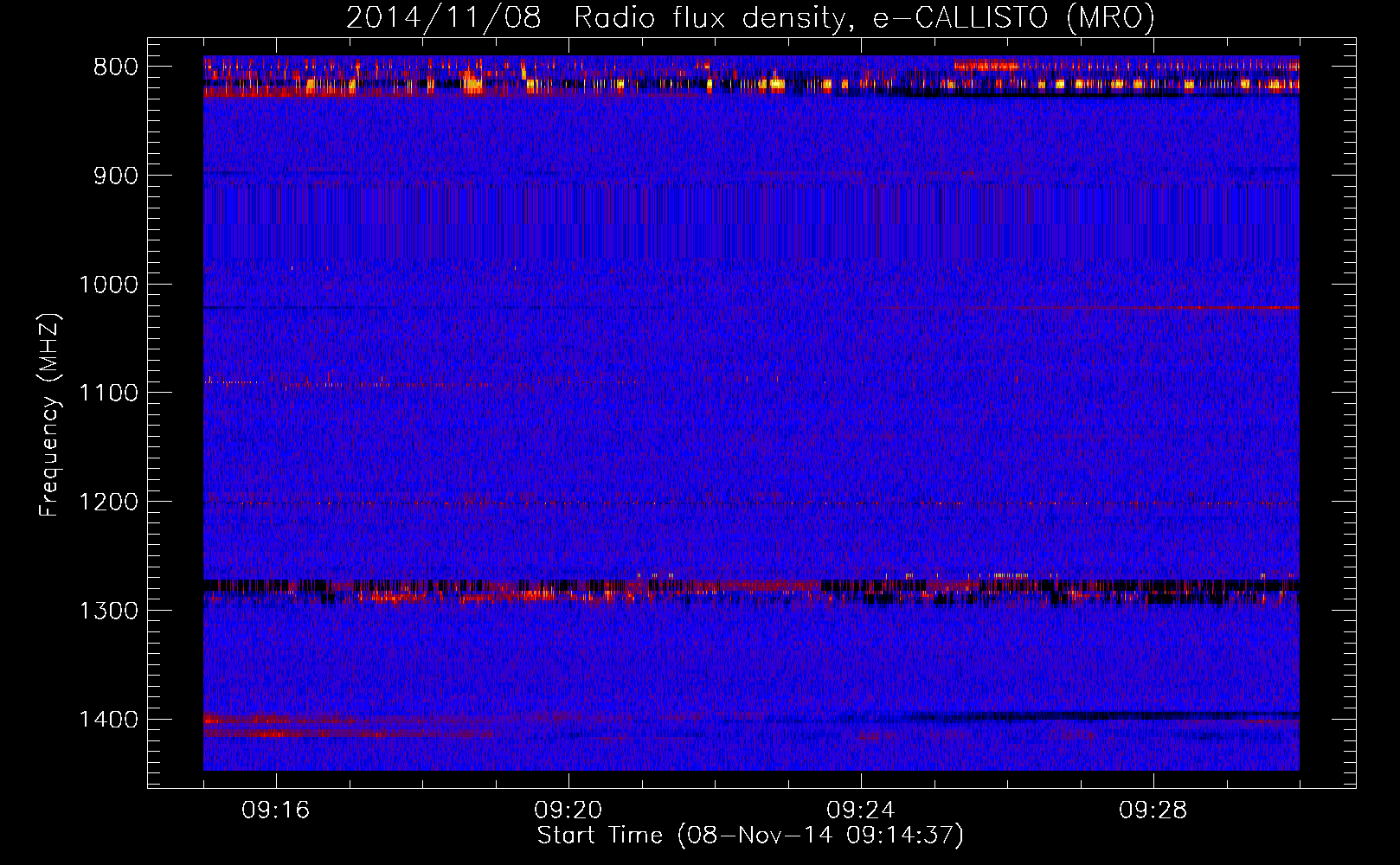
Task: Click the 1300 frequency tick label
Action: click(108, 611)
